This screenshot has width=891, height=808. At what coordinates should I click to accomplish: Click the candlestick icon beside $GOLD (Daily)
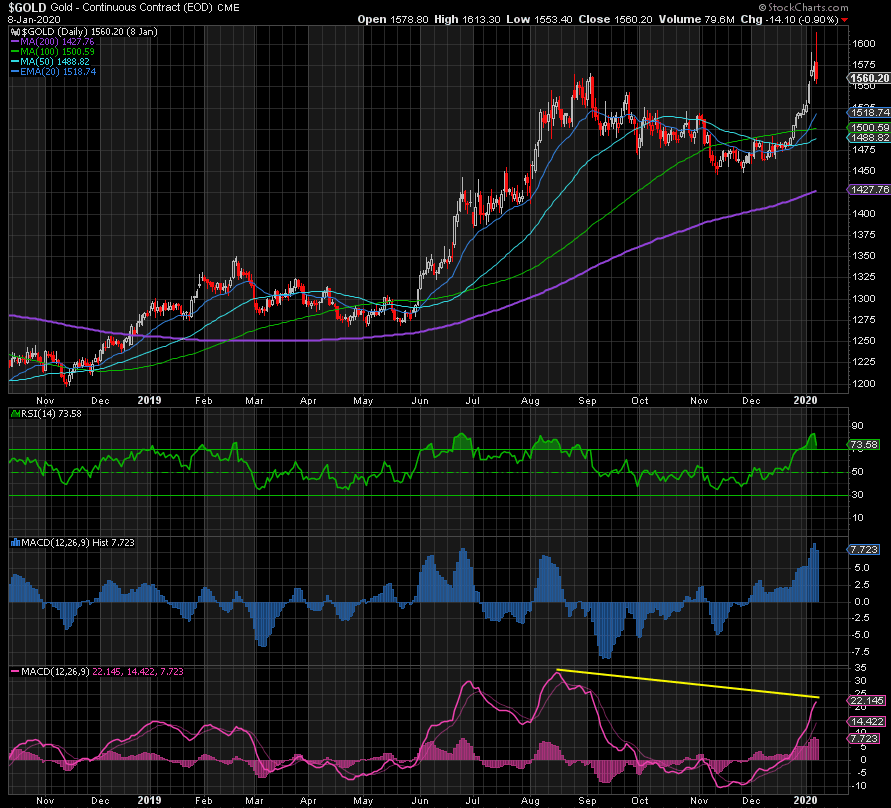click(16, 32)
